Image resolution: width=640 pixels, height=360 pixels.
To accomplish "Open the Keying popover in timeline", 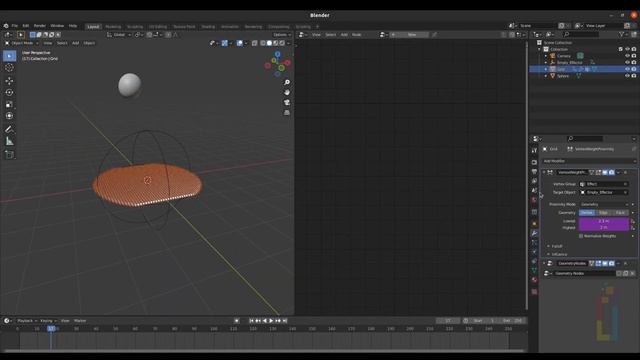I will (x=48, y=321).
